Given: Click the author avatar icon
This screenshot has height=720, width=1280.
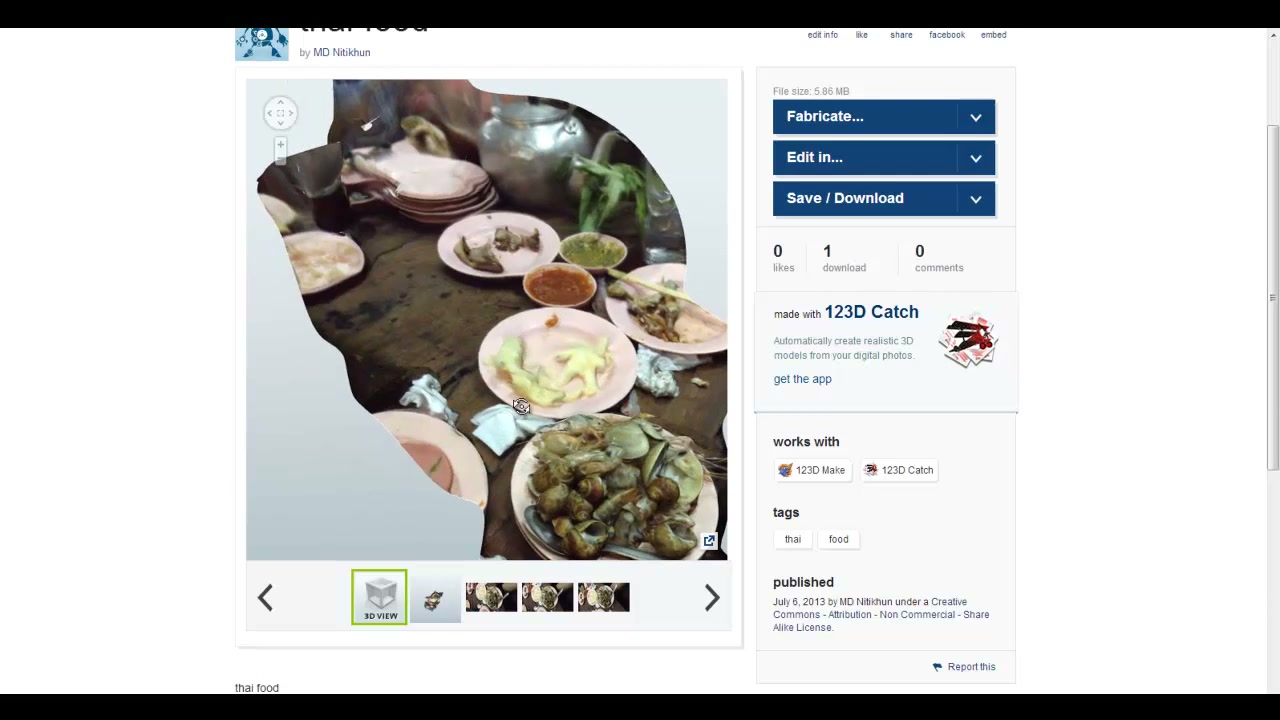Looking at the screenshot, I should (262, 44).
